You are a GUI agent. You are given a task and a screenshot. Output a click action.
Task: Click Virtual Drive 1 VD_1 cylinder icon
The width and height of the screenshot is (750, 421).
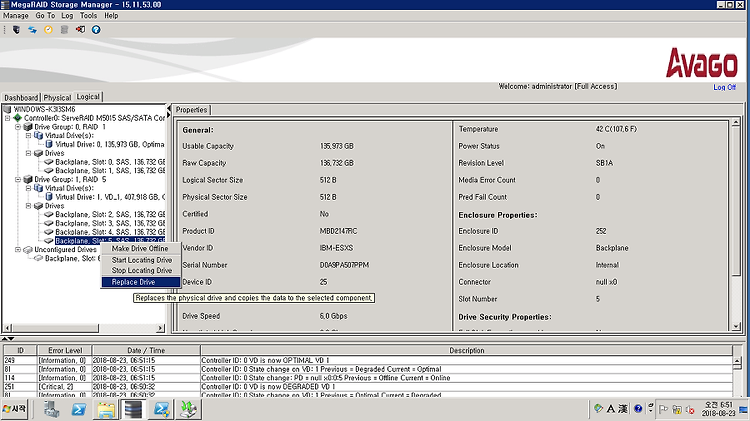[x=49, y=197]
